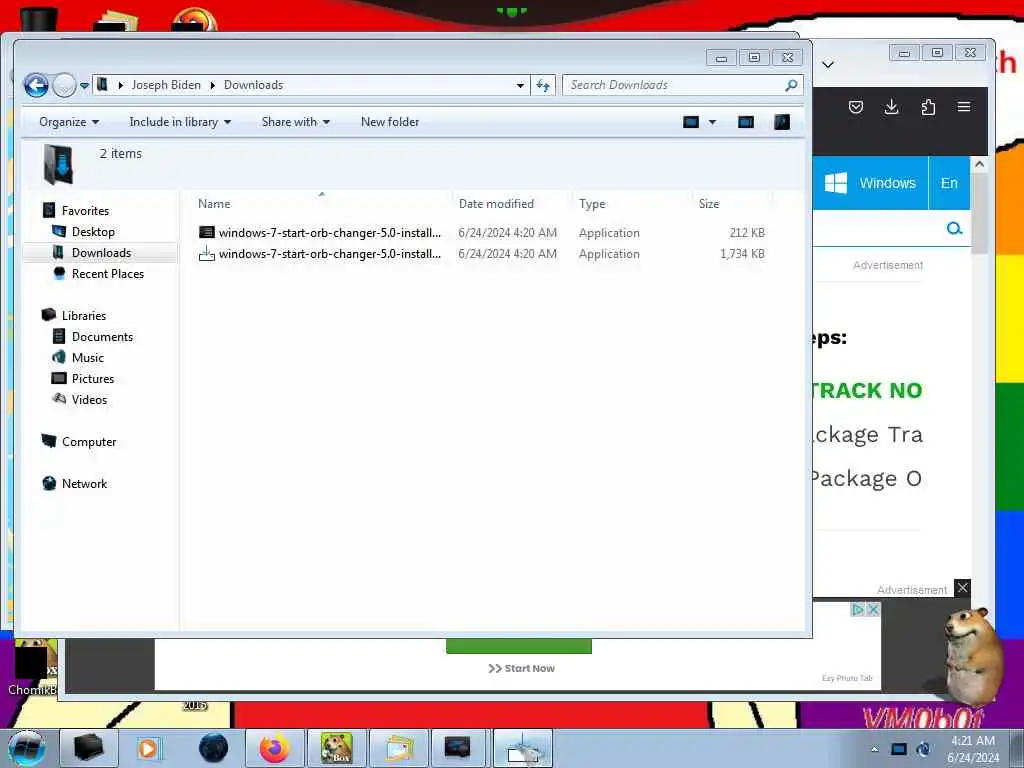Screen dimensions: 1024x768
Task: Open Firefox downloads panel icon
Action: click(x=891, y=107)
